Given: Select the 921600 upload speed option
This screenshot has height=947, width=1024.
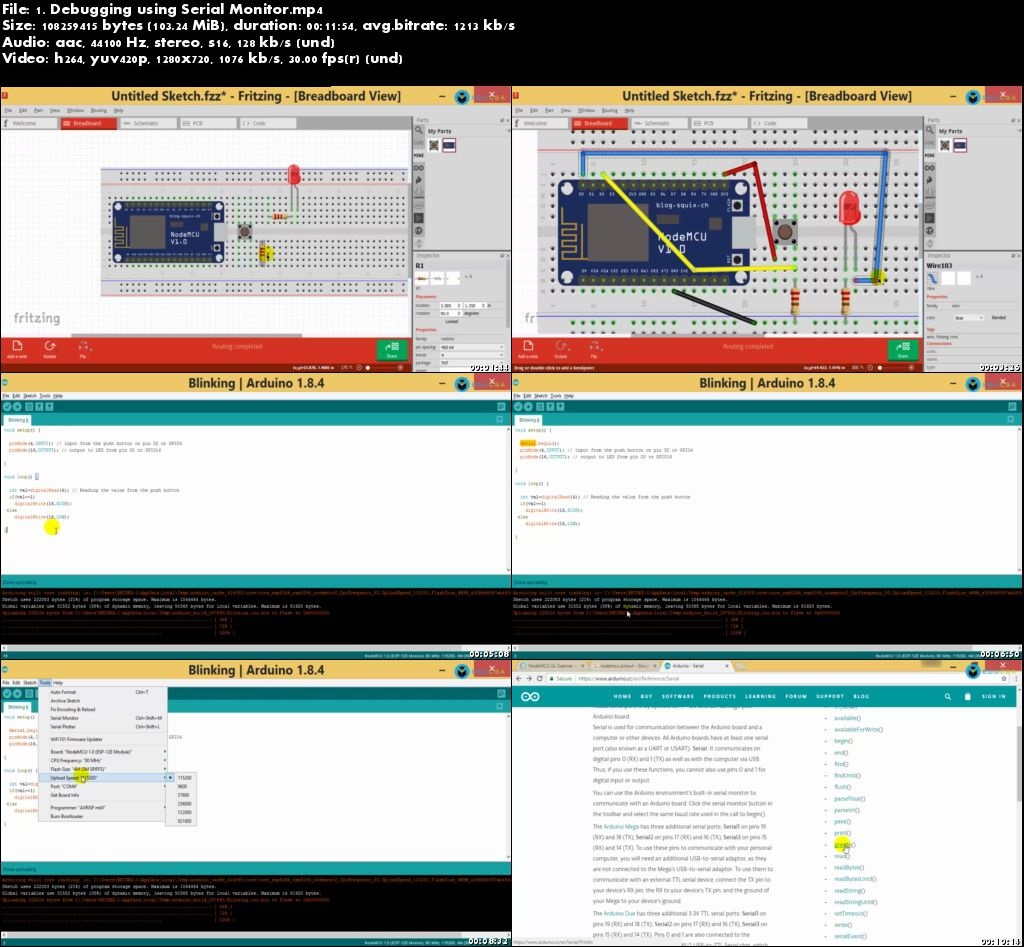Looking at the screenshot, I should pyautogui.click(x=184, y=821).
